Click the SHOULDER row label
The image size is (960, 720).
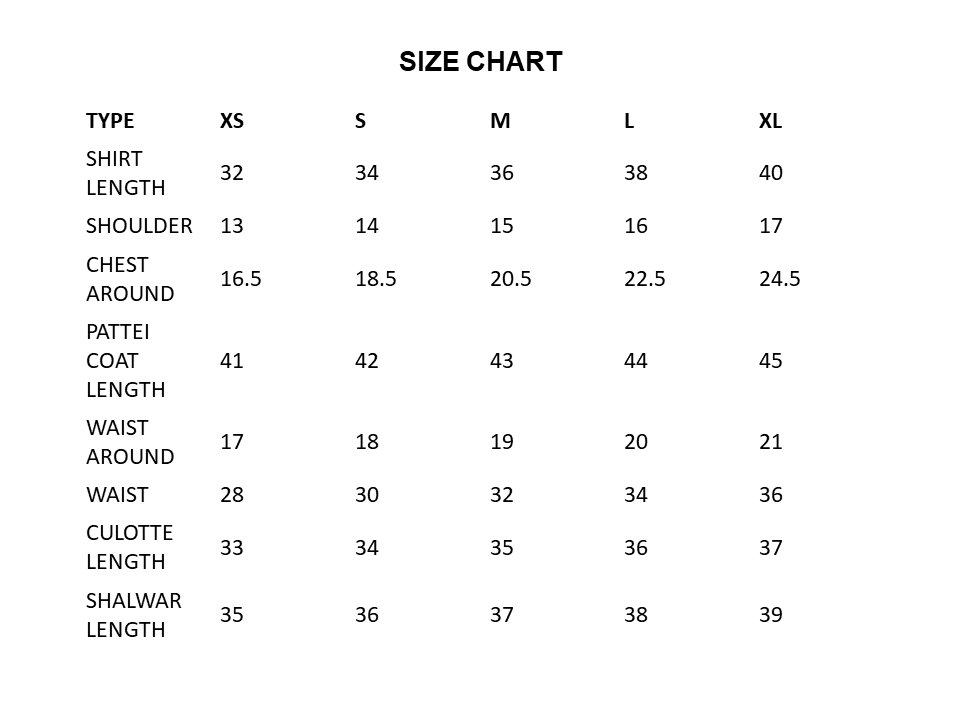pos(139,226)
